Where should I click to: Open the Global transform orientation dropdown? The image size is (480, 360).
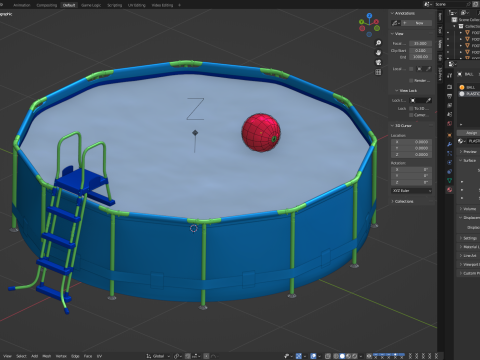[x=158, y=356]
